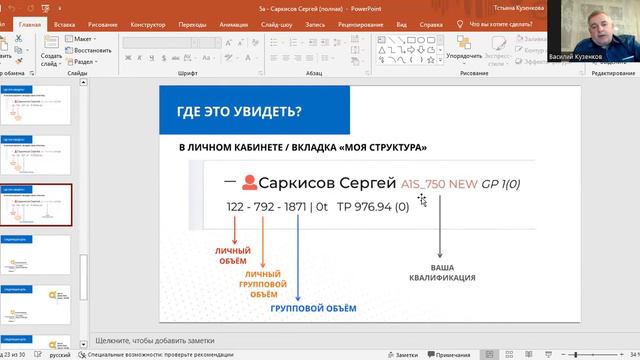Click русский language indicator in status bar

(x=60, y=355)
